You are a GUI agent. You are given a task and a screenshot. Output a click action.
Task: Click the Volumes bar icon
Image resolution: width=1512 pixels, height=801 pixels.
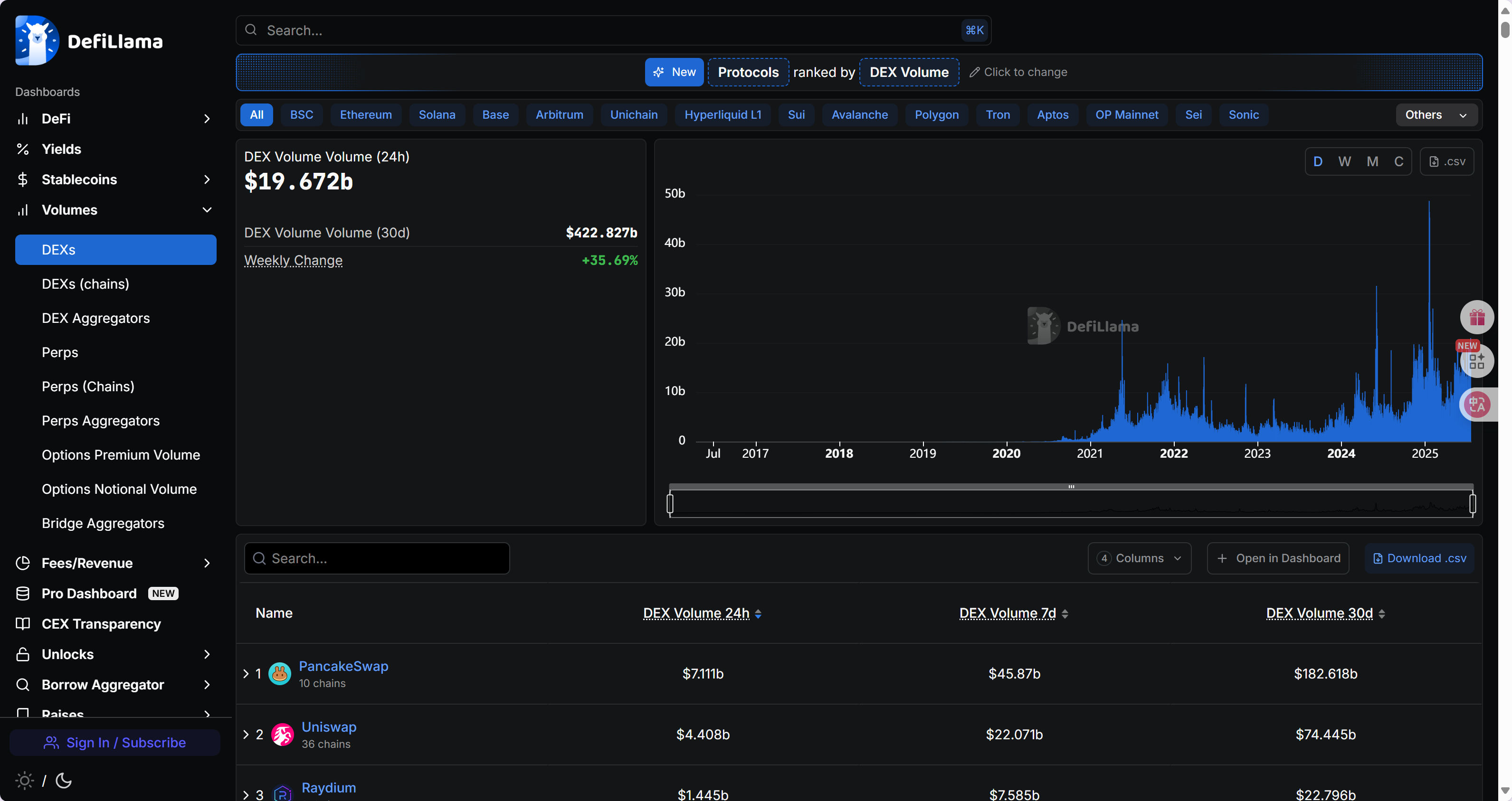click(x=23, y=210)
